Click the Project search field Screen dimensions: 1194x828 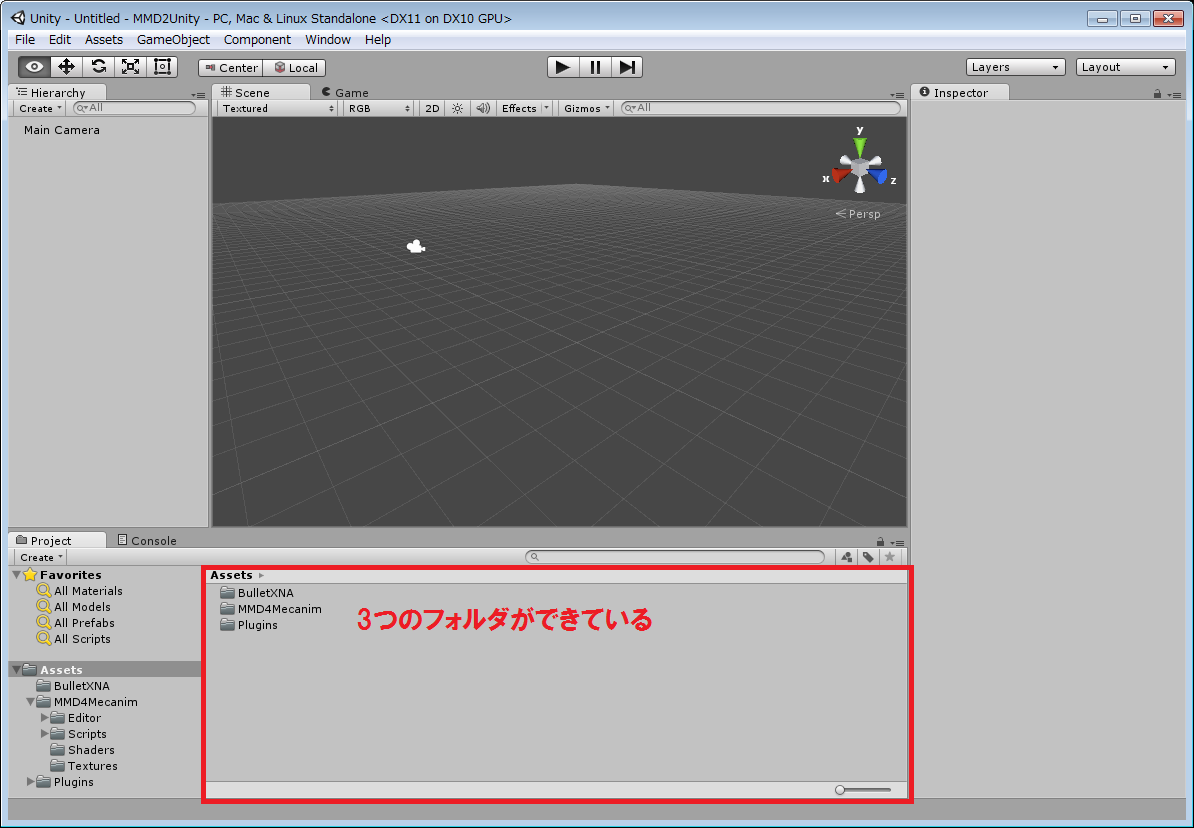pyautogui.click(x=675, y=557)
